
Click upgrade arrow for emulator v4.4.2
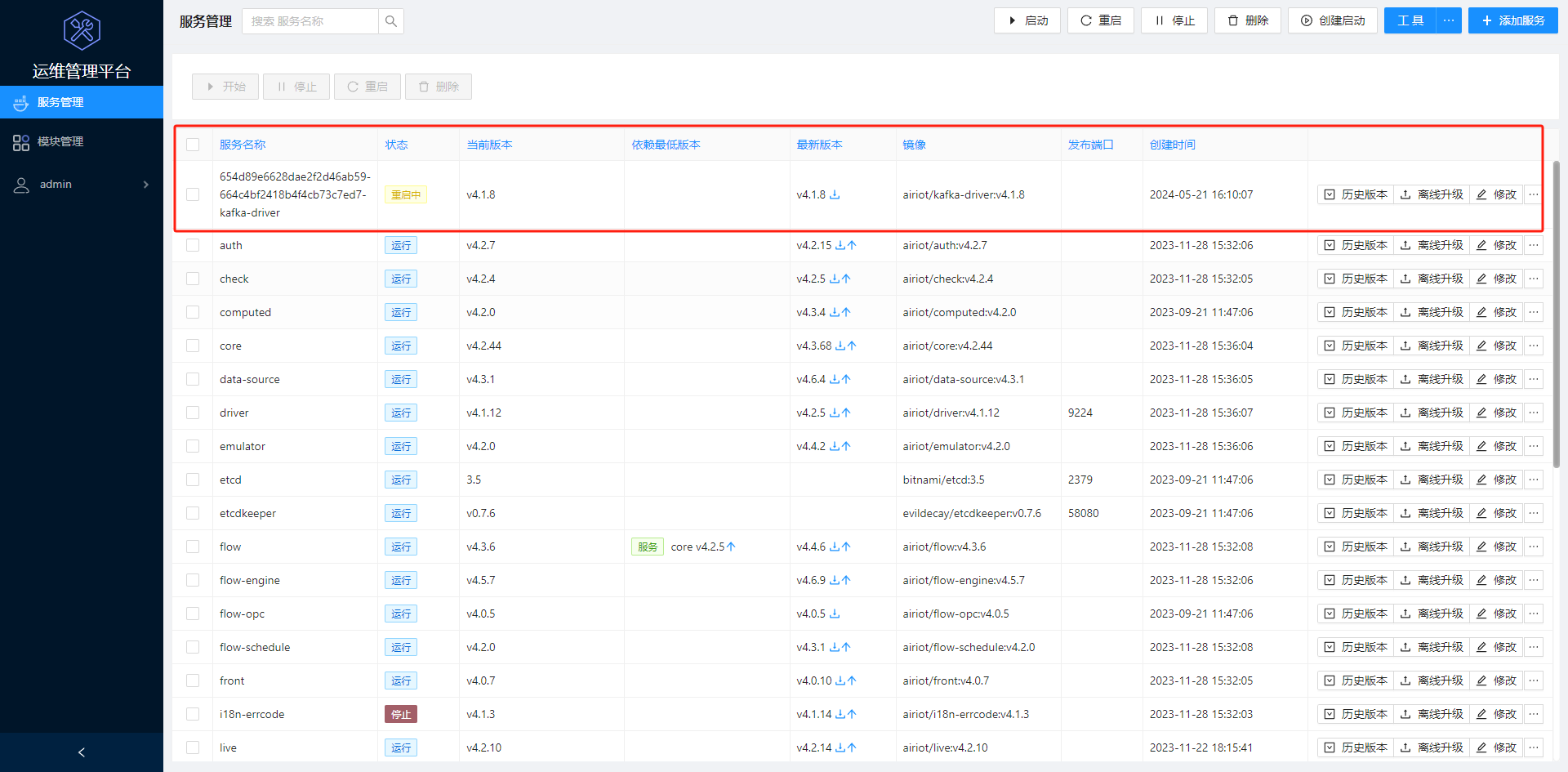tap(846, 446)
